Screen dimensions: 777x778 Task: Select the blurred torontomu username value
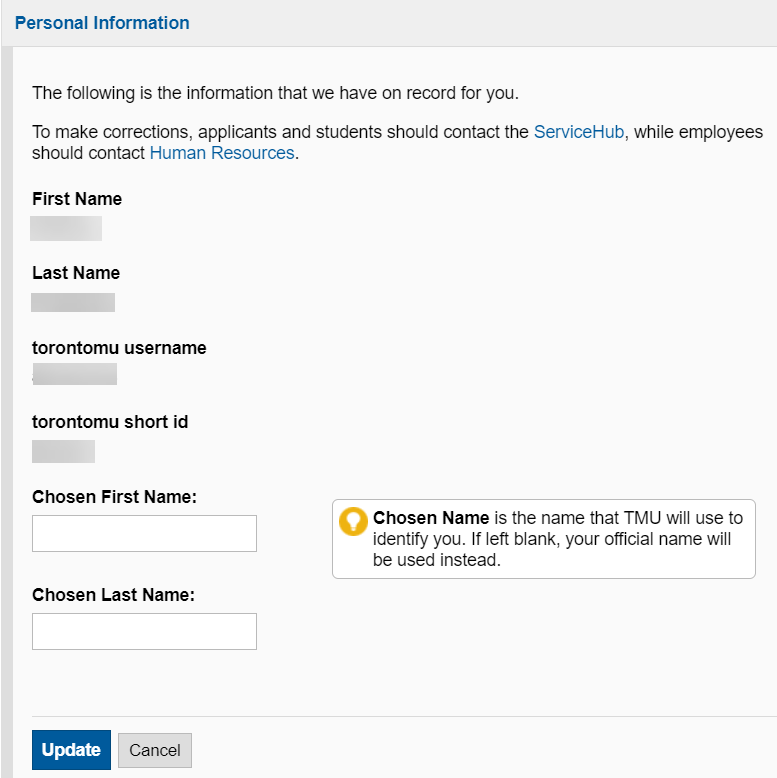click(75, 375)
